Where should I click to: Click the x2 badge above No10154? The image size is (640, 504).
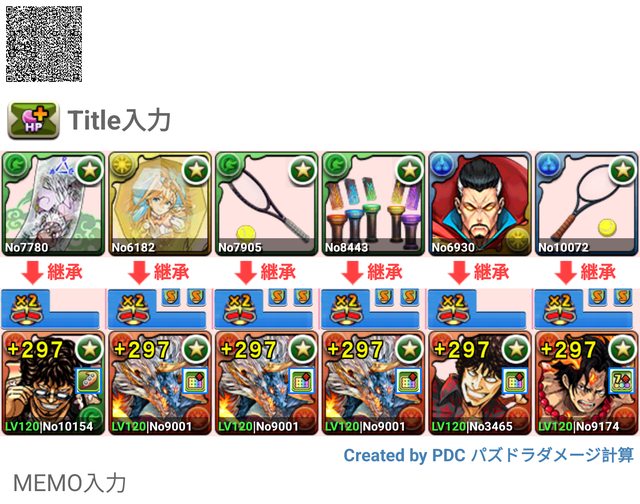click(25, 309)
